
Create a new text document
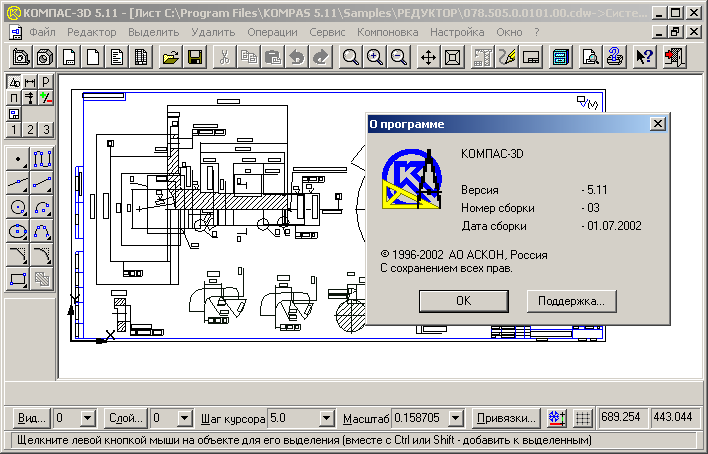click(116, 57)
